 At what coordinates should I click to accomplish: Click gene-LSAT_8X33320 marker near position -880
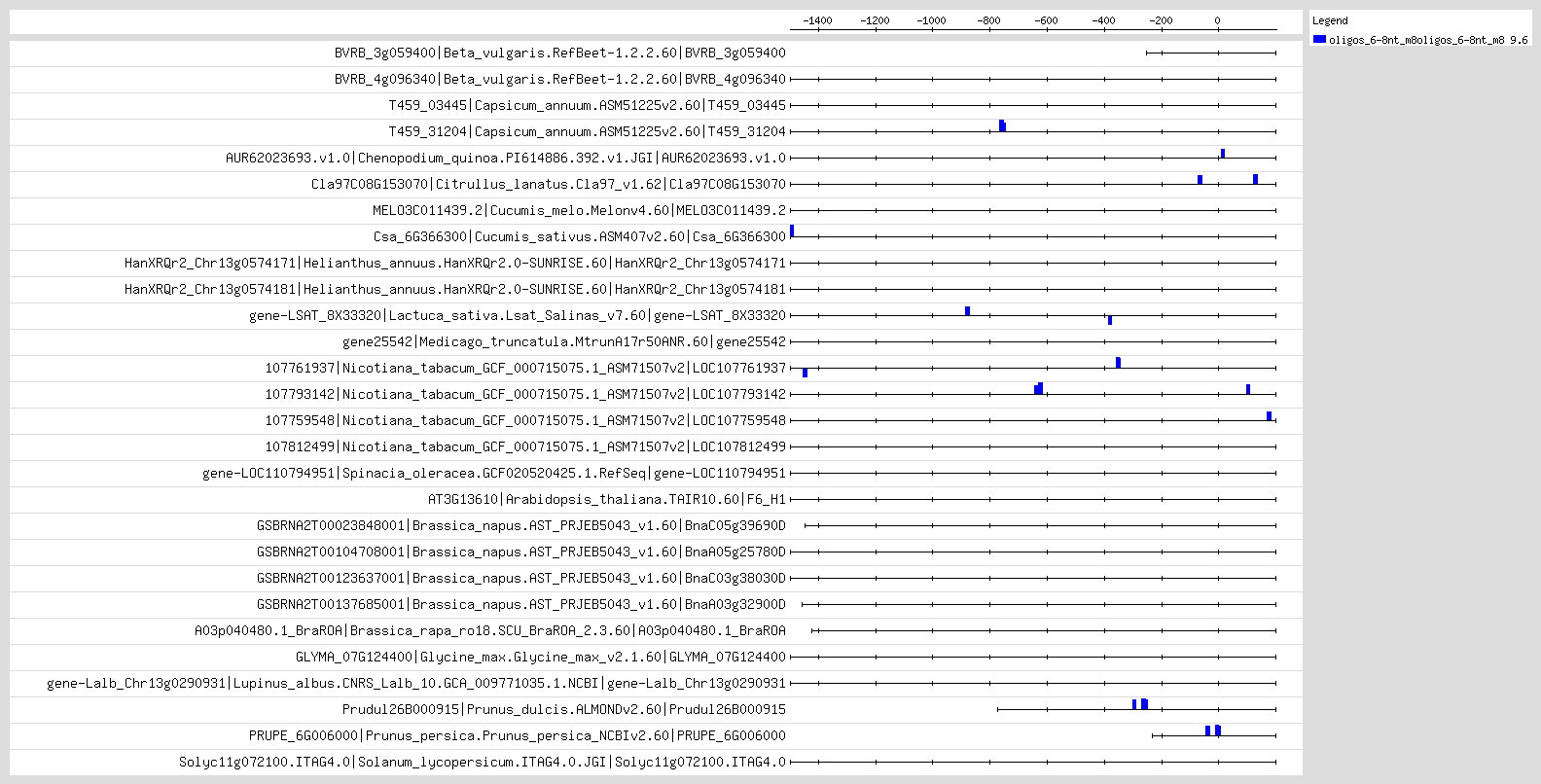pos(968,310)
